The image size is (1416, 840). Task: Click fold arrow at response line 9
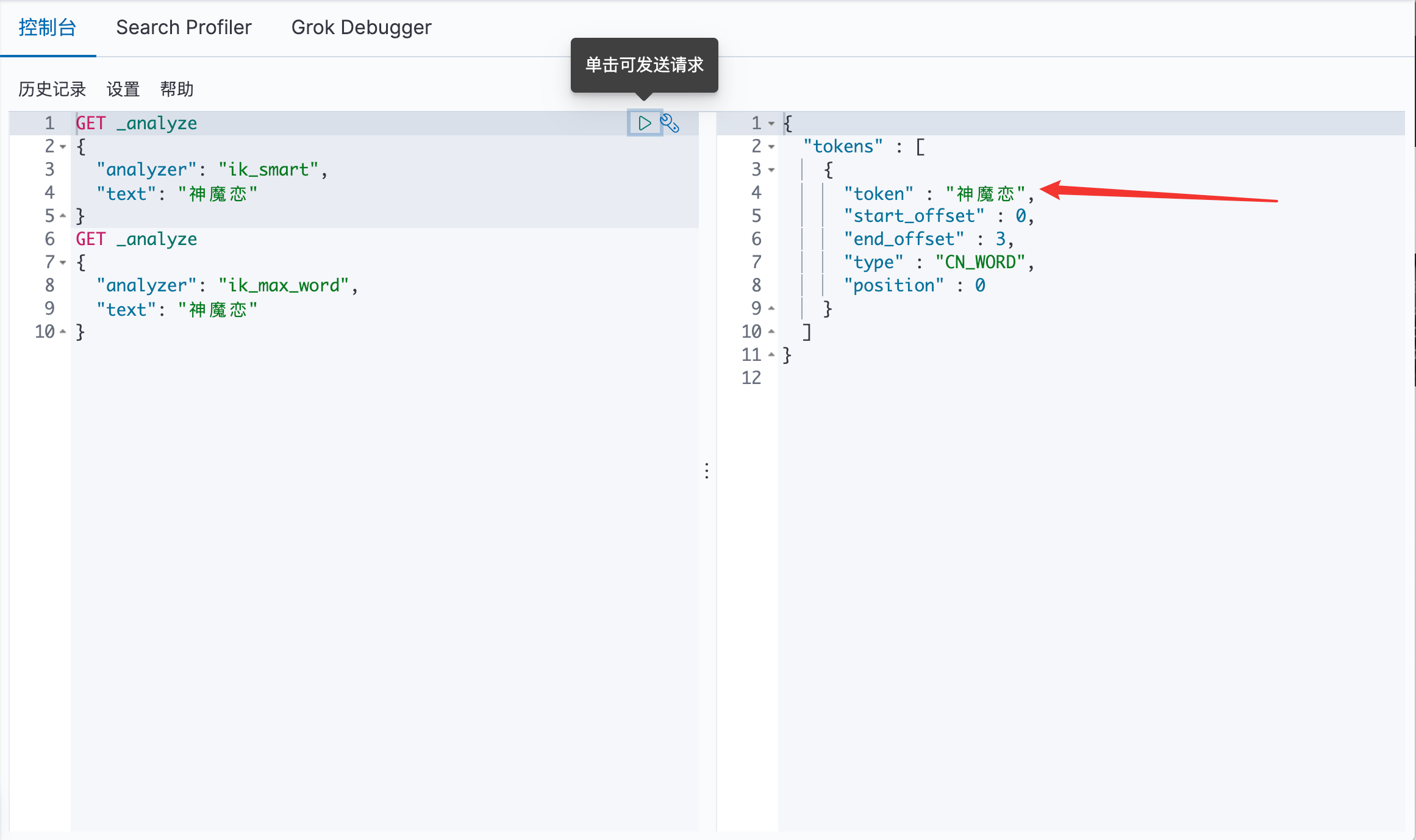pos(771,308)
